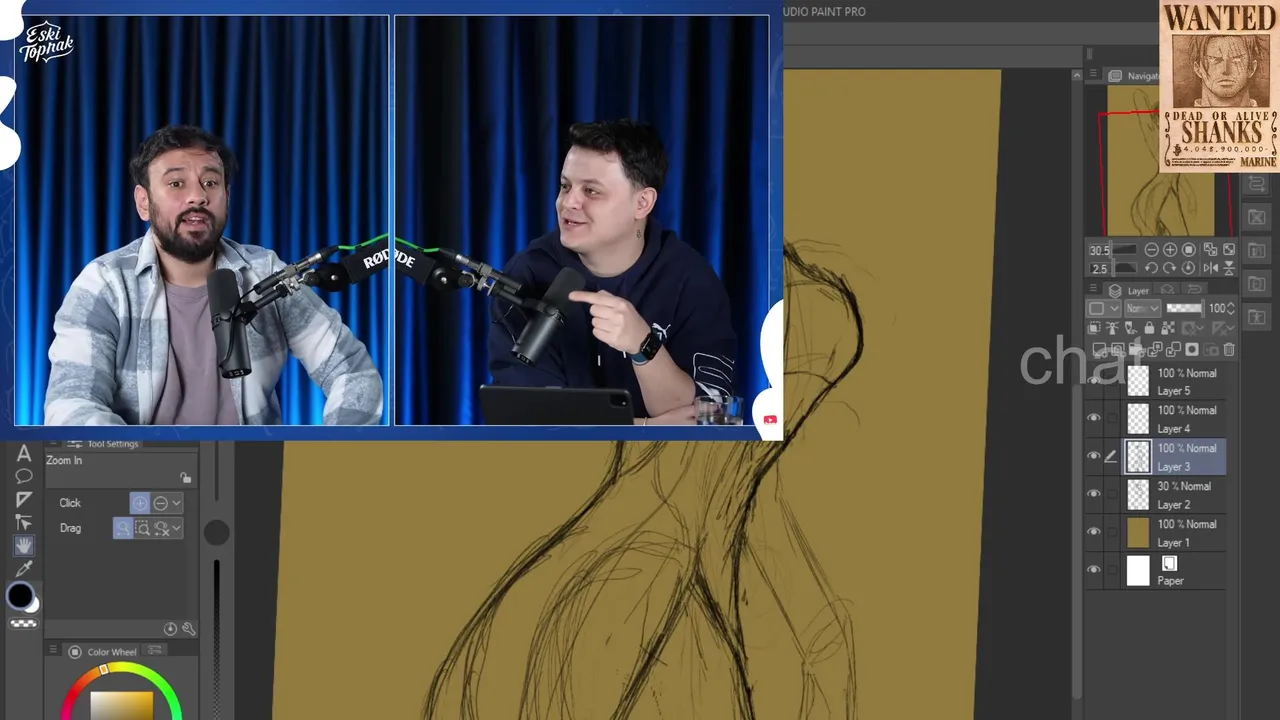Select Click zoom out mode
Viewport: 1280px width, 720px height.
tap(160, 503)
